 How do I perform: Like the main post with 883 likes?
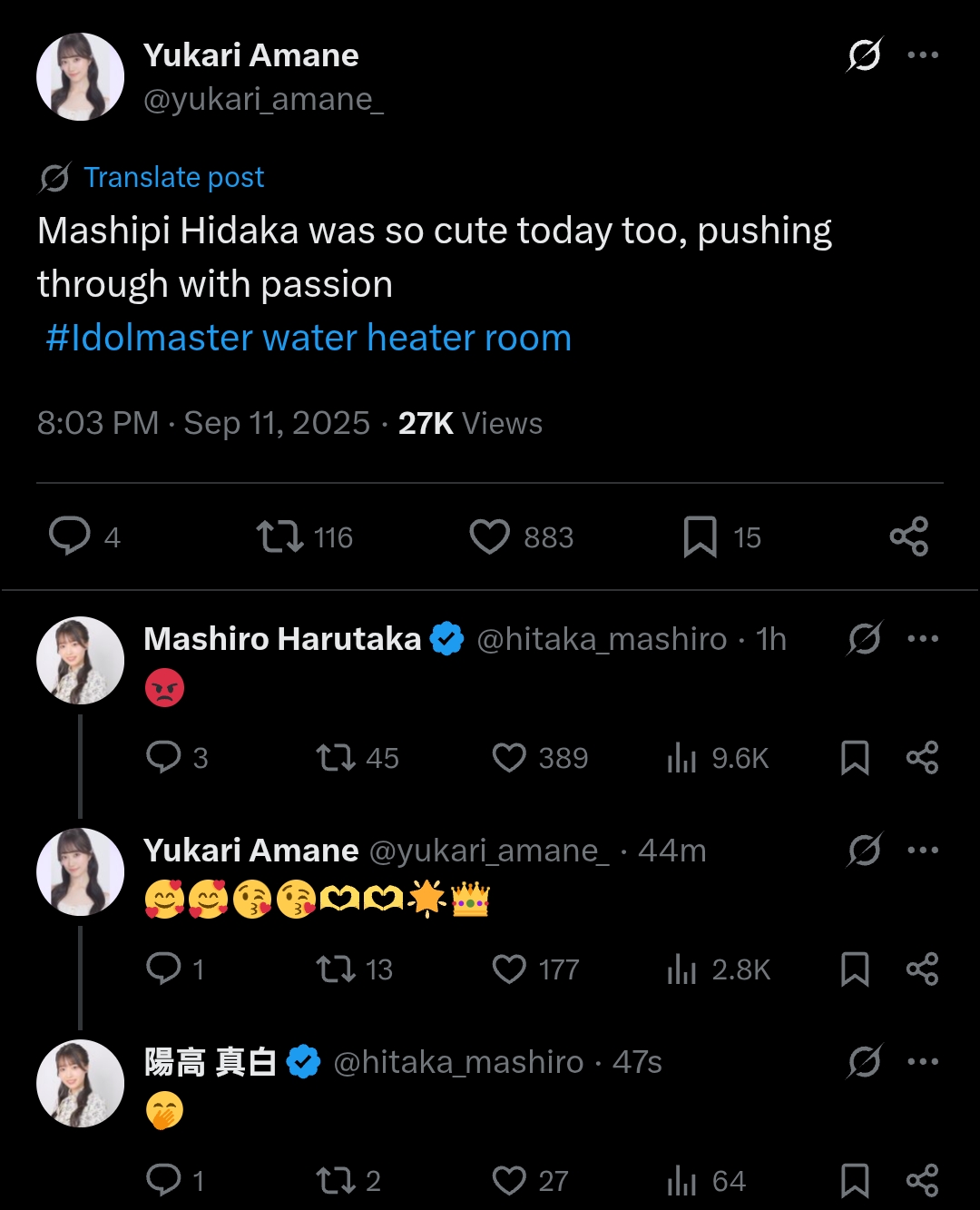490,536
